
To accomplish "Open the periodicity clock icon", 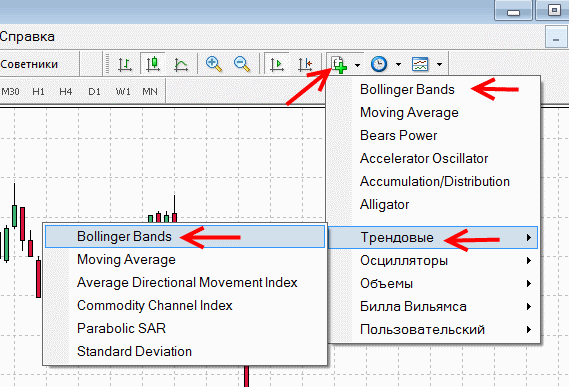I will pyautogui.click(x=379, y=64).
